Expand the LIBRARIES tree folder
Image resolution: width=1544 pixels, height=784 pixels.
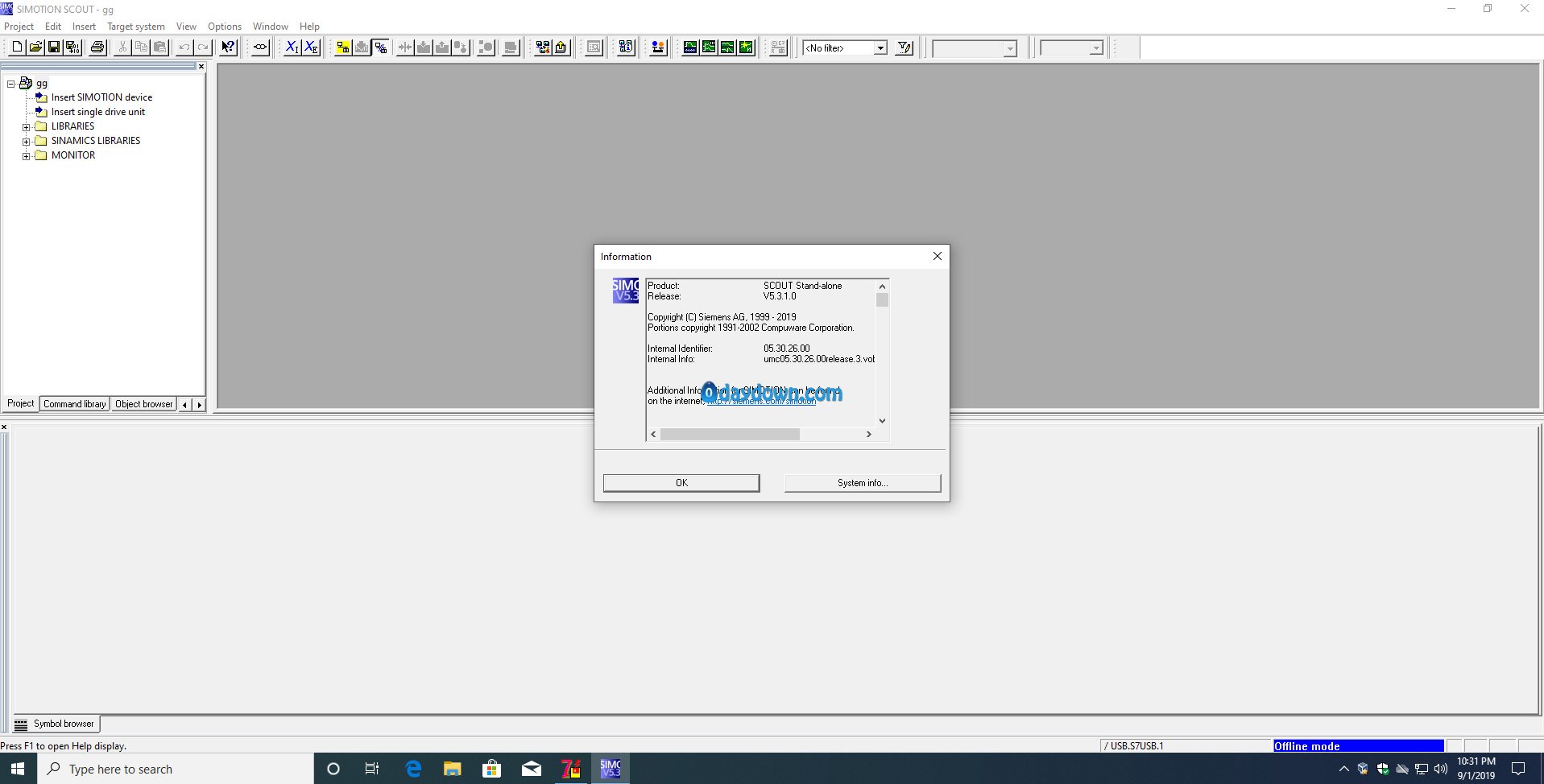[x=26, y=127]
